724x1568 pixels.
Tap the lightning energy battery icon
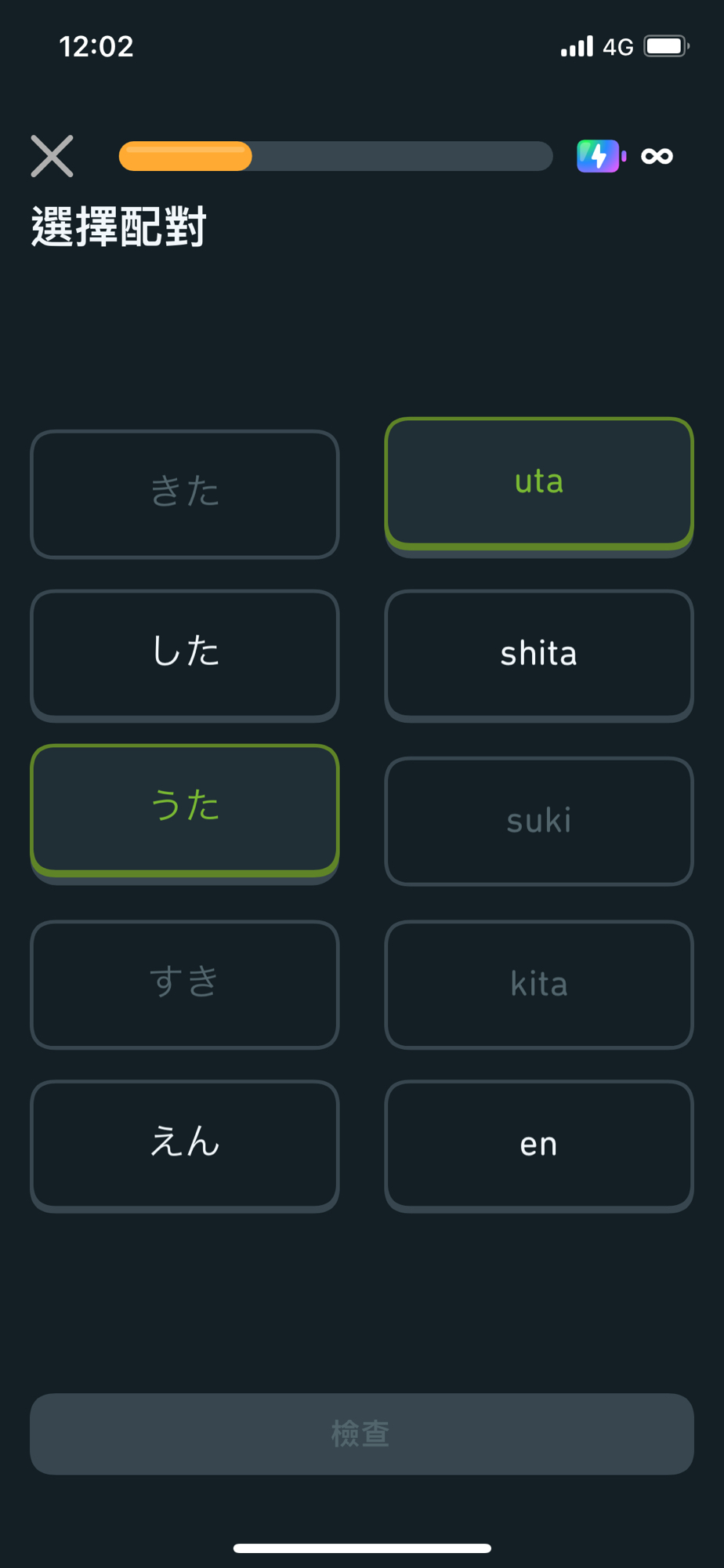[x=600, y=156]
